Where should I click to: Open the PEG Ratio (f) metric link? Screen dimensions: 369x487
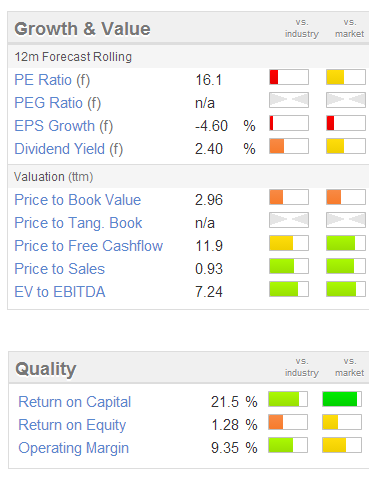coord(57,103)
